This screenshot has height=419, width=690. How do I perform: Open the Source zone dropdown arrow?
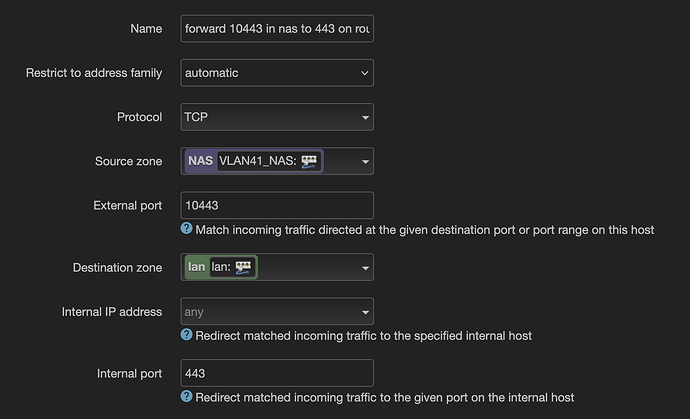click(365, 162)
